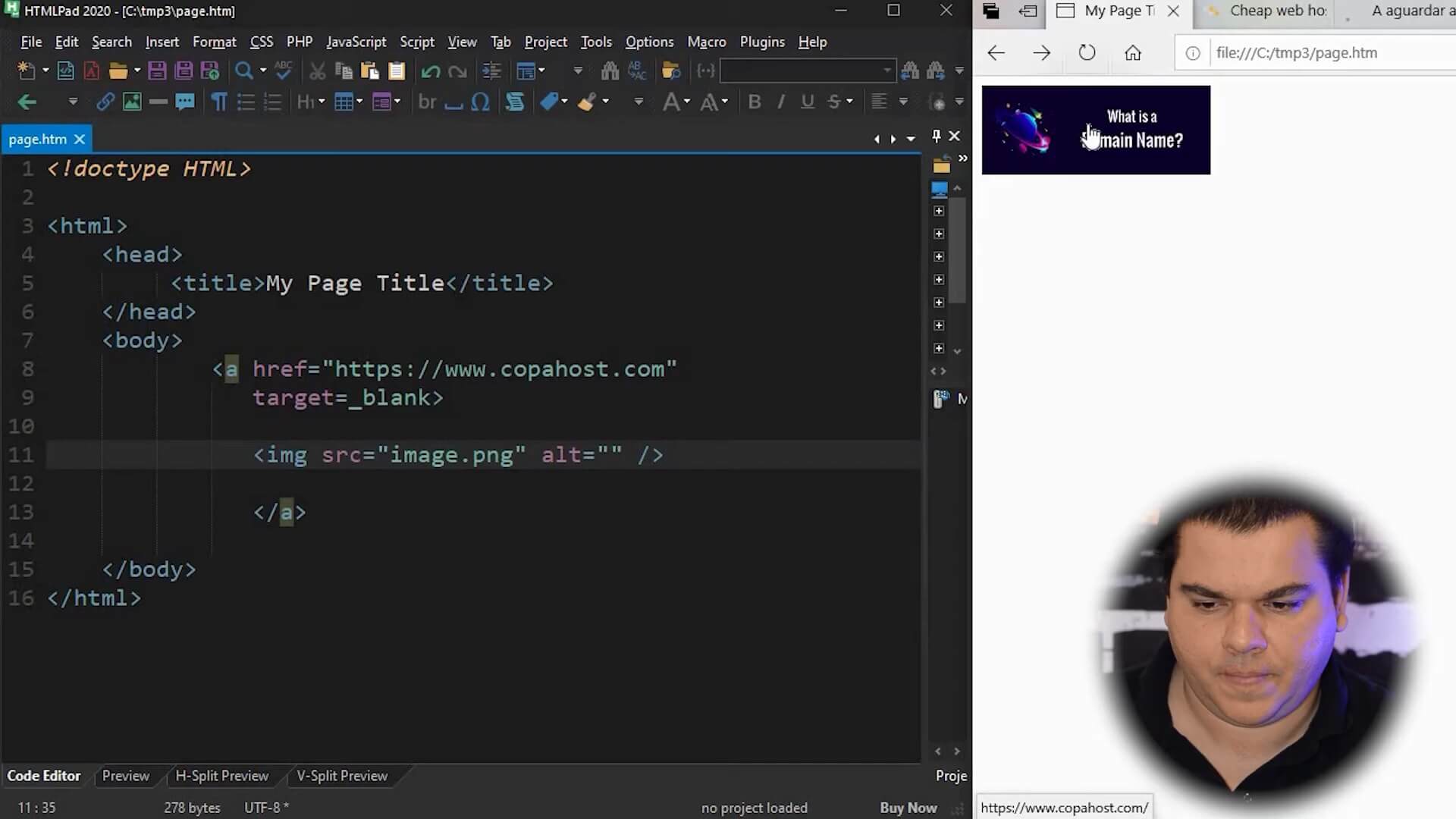Insert a bulleted list icon
Image resolution: width=1456 pixels, height=819 pixels.
tap(246, 102)
